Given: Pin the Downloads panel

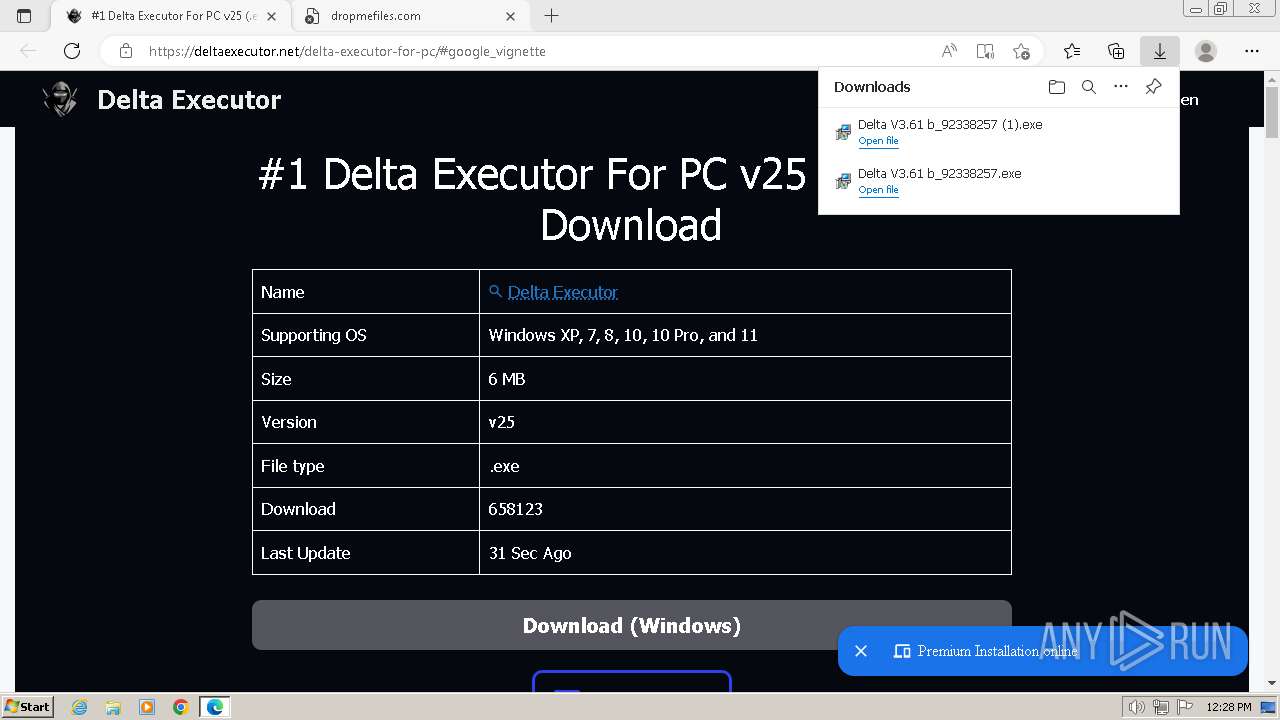Looking at the screenshot, I should [x=1153, y=87].
